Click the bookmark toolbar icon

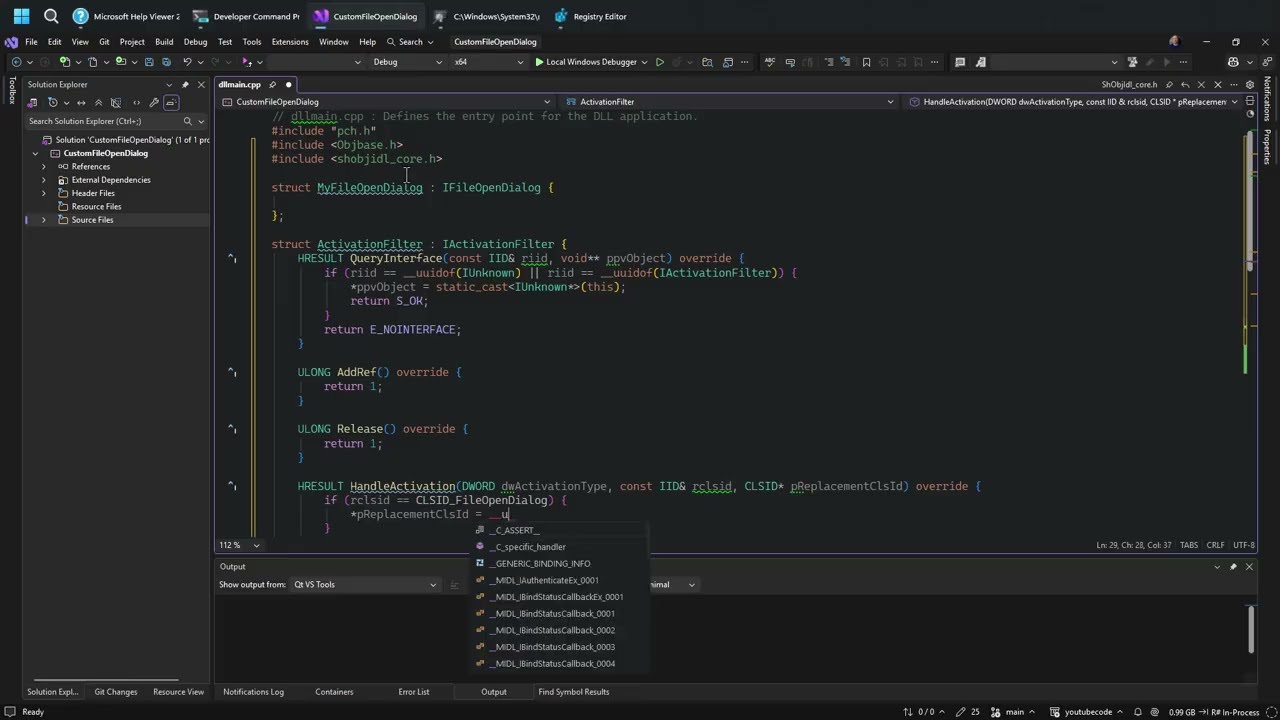(x=866, y=62)
